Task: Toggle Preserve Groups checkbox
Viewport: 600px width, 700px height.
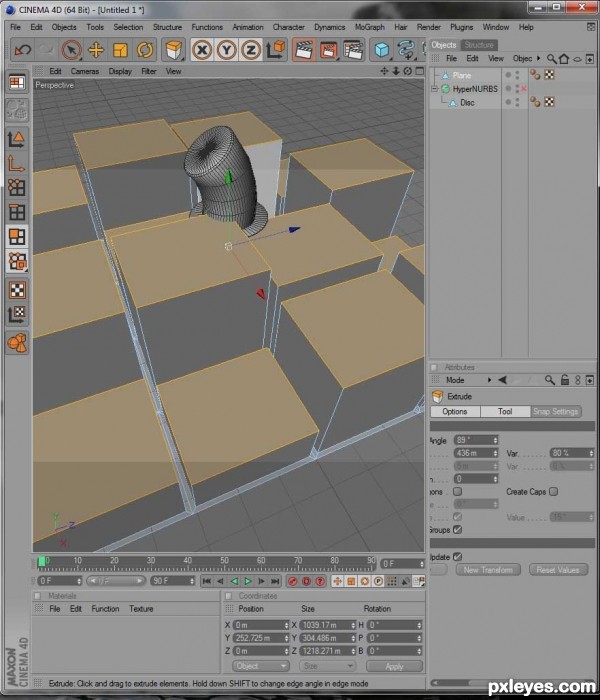Action: (457, 530)
